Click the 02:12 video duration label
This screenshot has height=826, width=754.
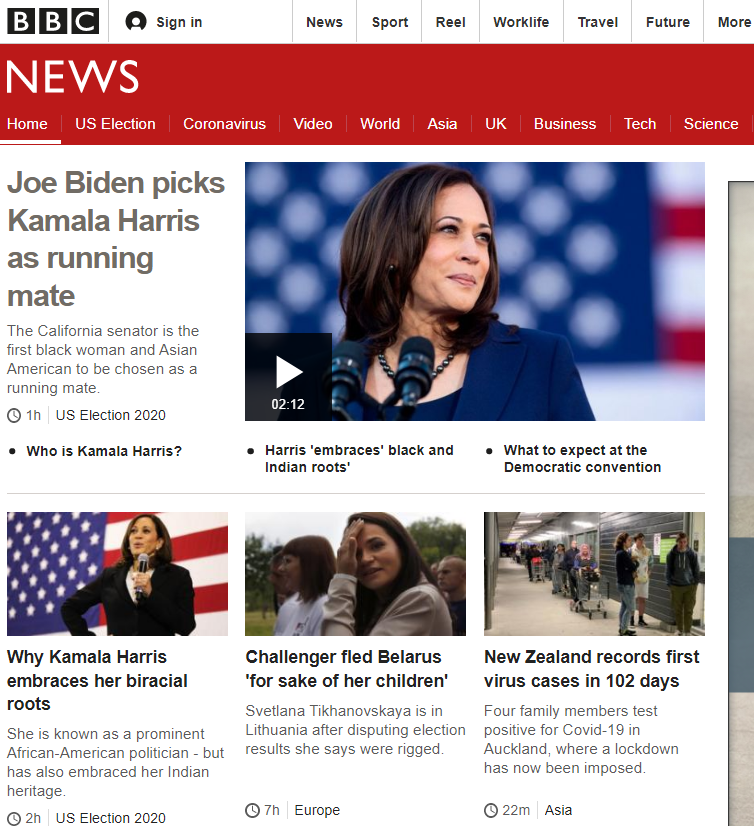coord(288,405)
